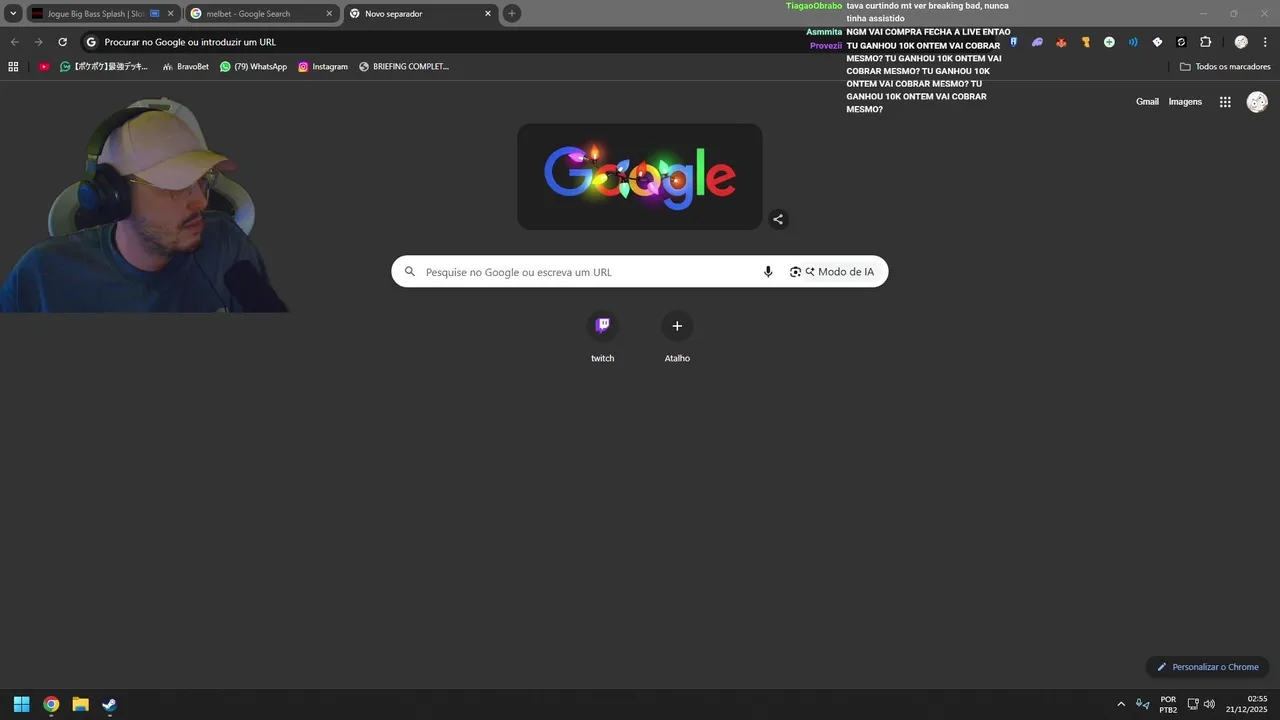
Task: Search by image with the Lens icon
Action: [795, 272]
